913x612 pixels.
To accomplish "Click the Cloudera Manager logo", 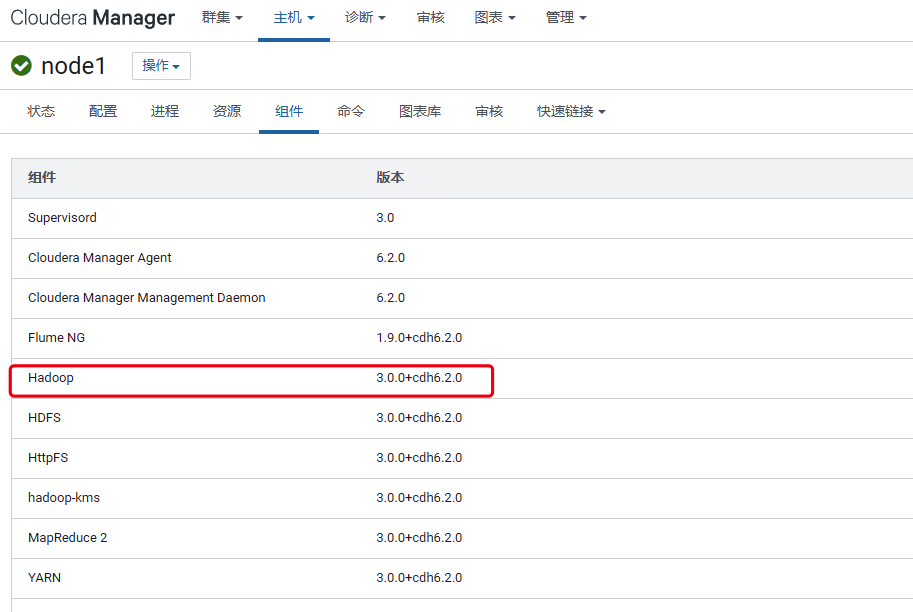I will [92, 18].
